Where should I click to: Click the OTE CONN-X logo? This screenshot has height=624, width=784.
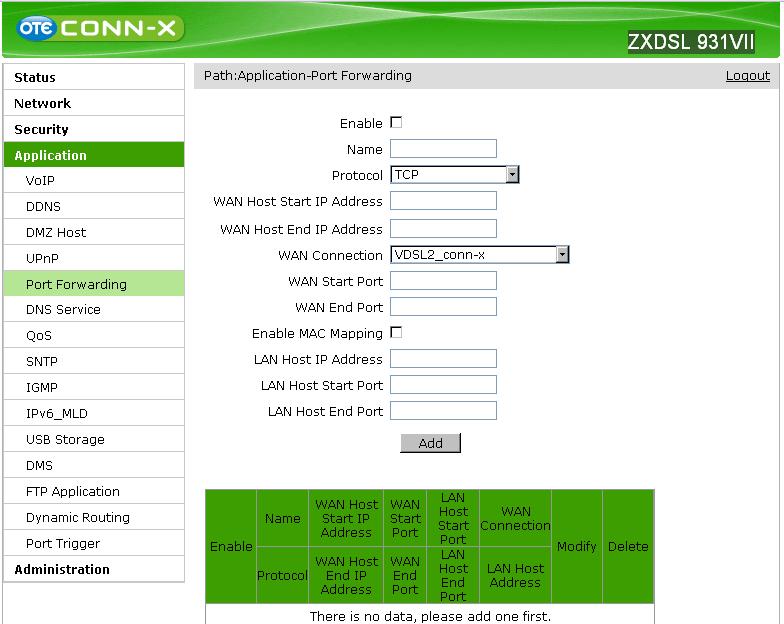coord(100,28)
